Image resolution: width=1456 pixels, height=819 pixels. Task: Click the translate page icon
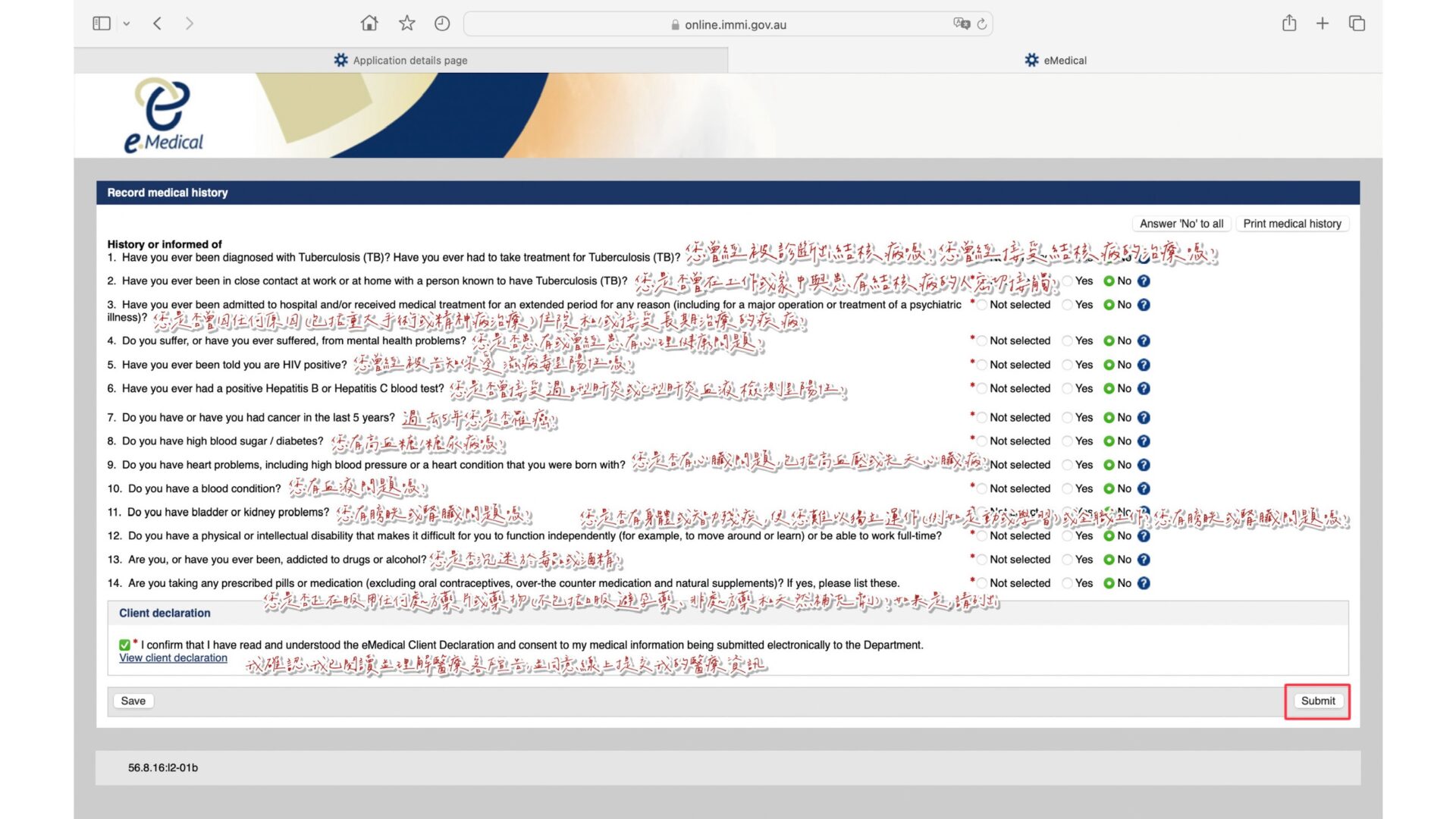pyautogui.click(x=961, y=24)
